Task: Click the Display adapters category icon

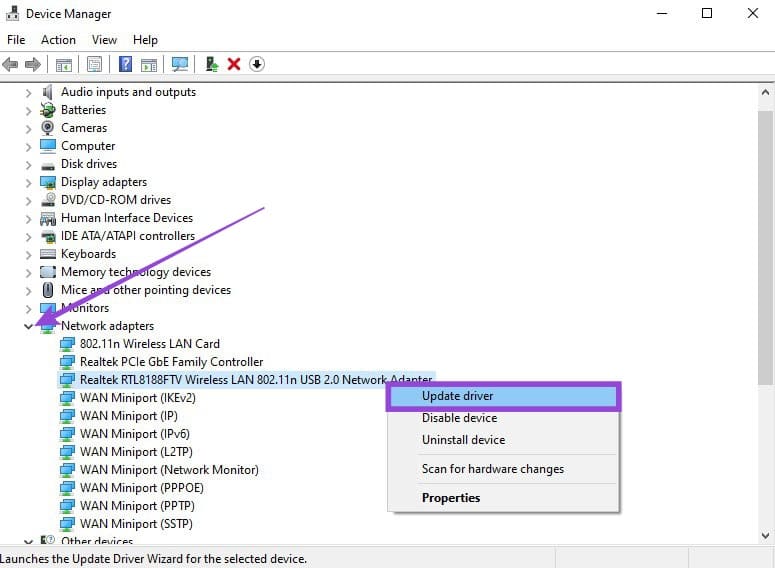Action: tap(48, 182)
